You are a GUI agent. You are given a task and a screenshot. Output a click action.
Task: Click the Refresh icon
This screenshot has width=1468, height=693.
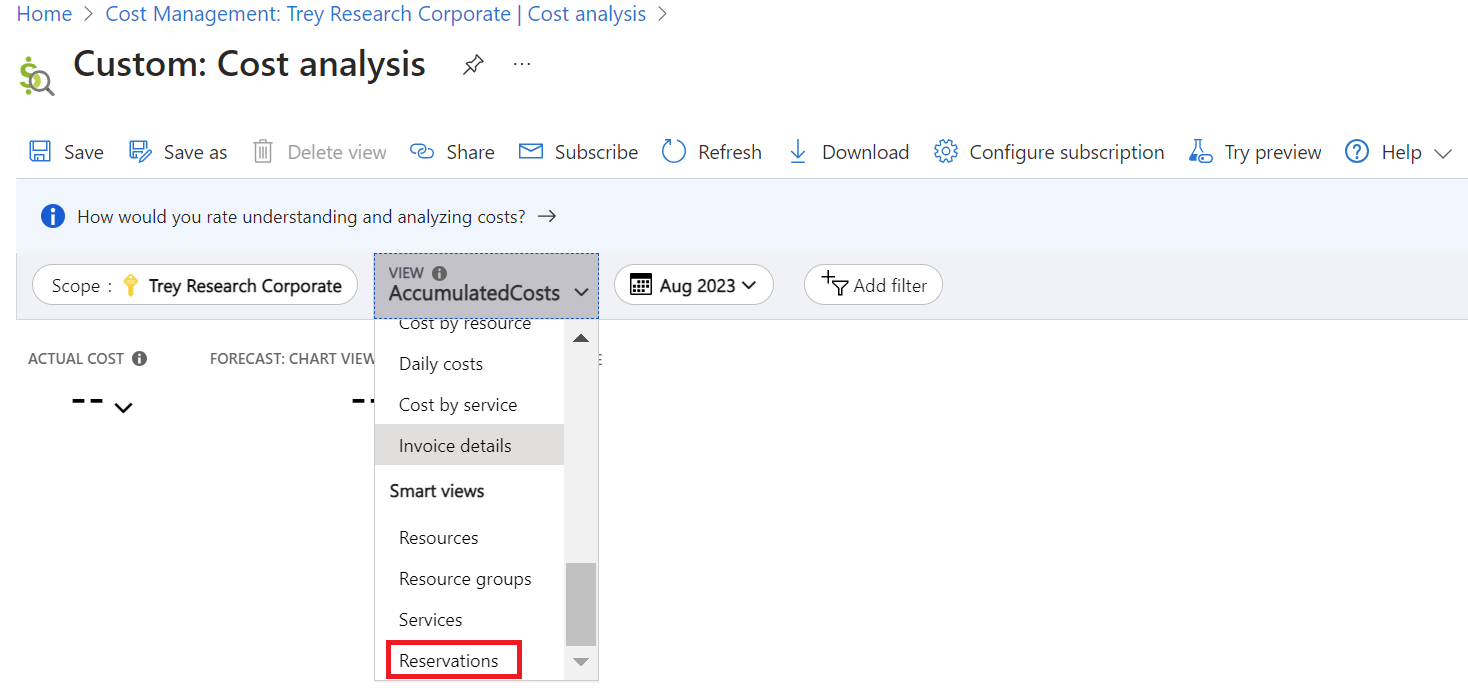[672, 150]
